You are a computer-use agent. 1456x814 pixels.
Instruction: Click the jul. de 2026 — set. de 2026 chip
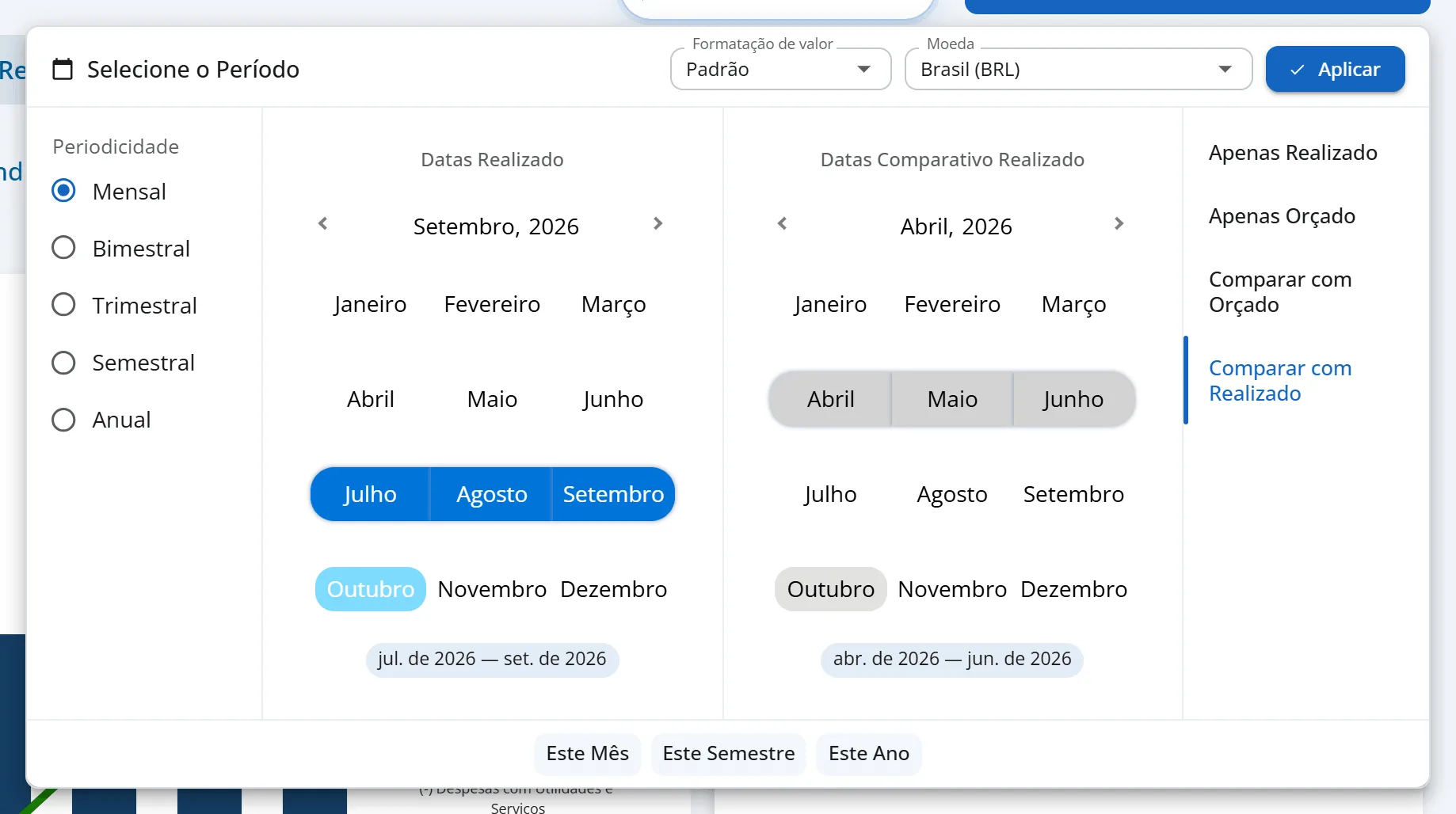(x=492, y=659)
